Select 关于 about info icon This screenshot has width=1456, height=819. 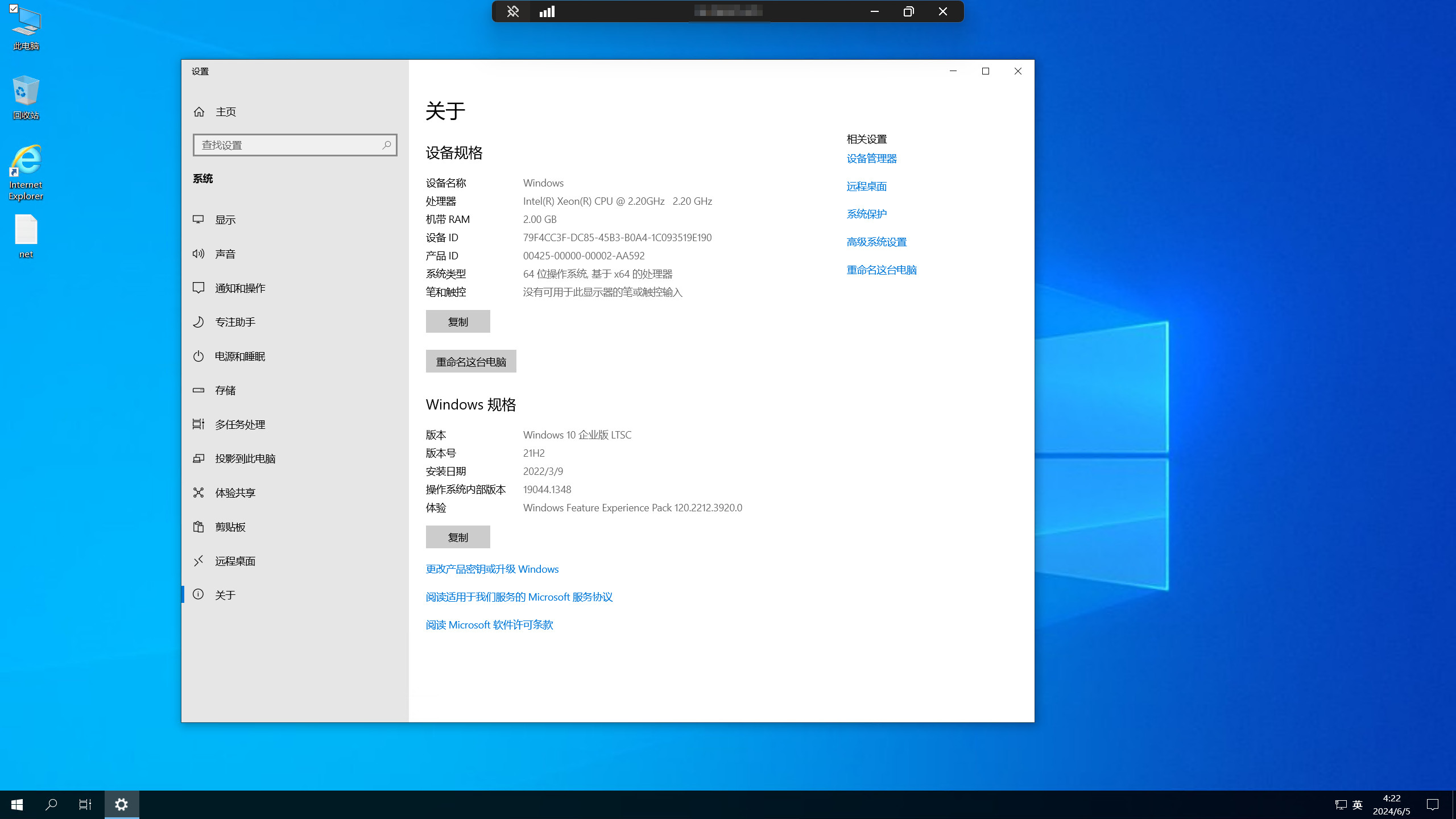pyautogui.click(x=198, y=594)
